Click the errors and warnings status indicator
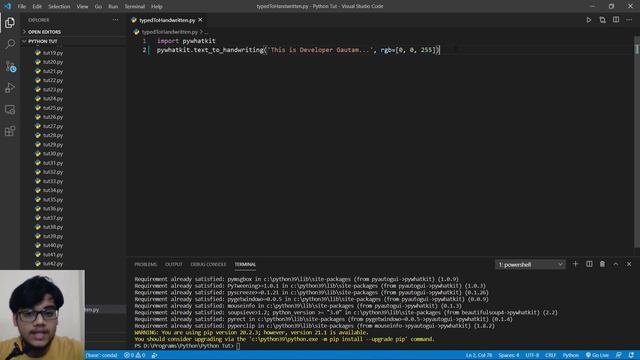The width and height of the screenshot is (640, 360). [135, 355]
